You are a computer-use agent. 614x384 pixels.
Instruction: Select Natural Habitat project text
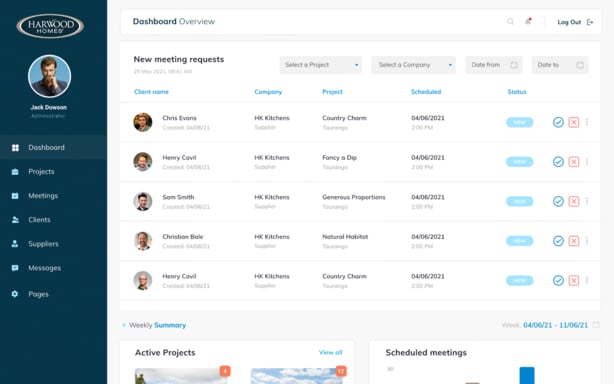pyautogui.click(x=345, y=237)
